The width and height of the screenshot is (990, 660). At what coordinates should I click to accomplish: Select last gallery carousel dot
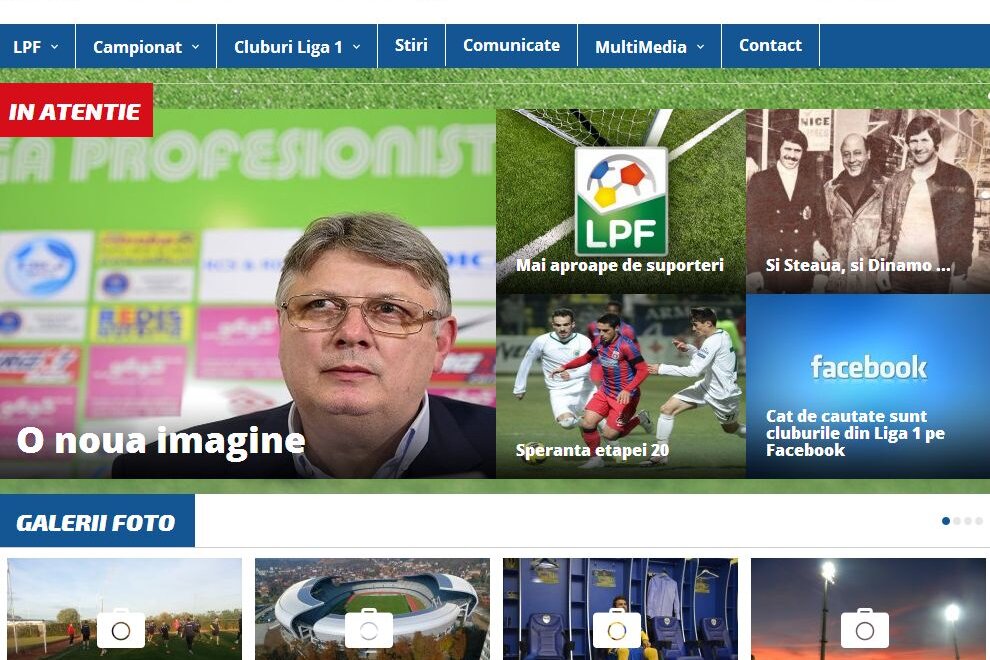(979, 521)
